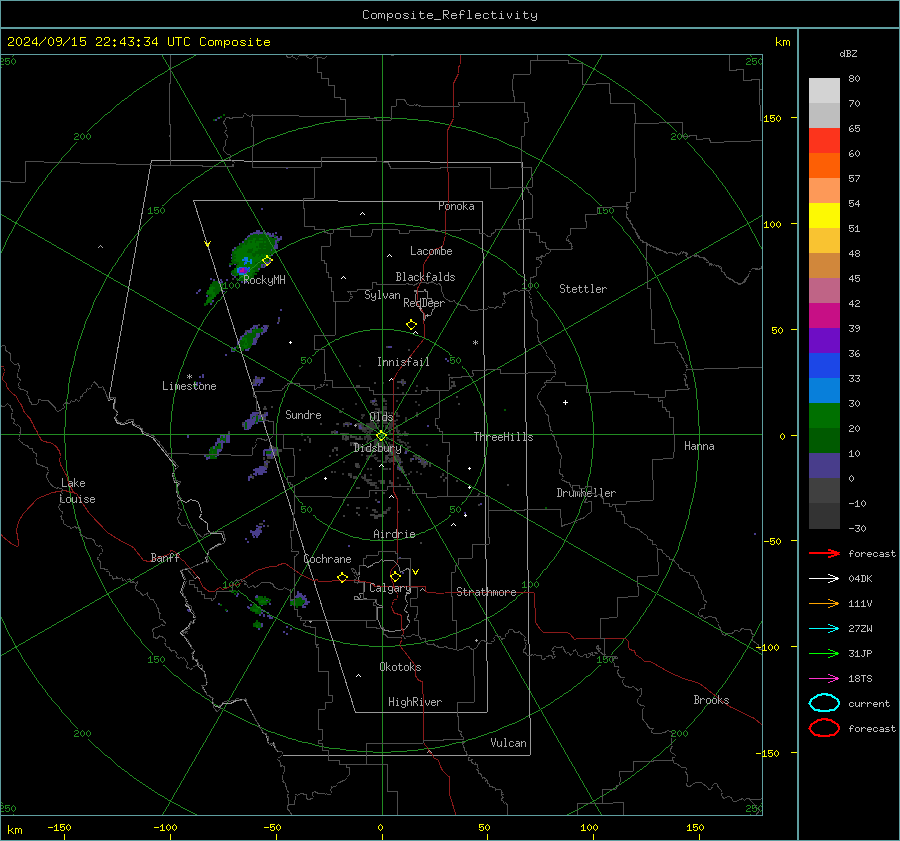
Task: Click the RockyMH label
Action: click(264, 280)
